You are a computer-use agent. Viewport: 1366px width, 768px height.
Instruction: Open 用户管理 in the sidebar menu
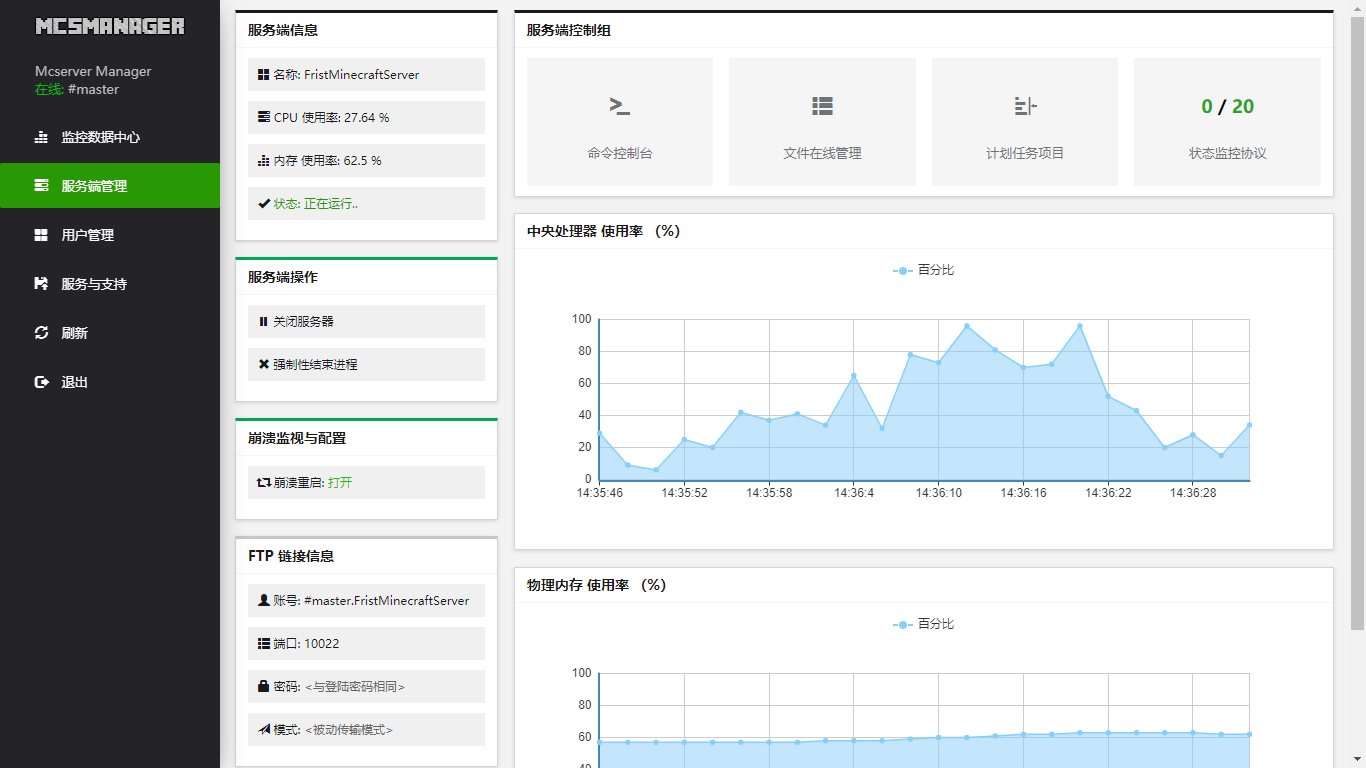pyautogui.click(x=87, y=235)
